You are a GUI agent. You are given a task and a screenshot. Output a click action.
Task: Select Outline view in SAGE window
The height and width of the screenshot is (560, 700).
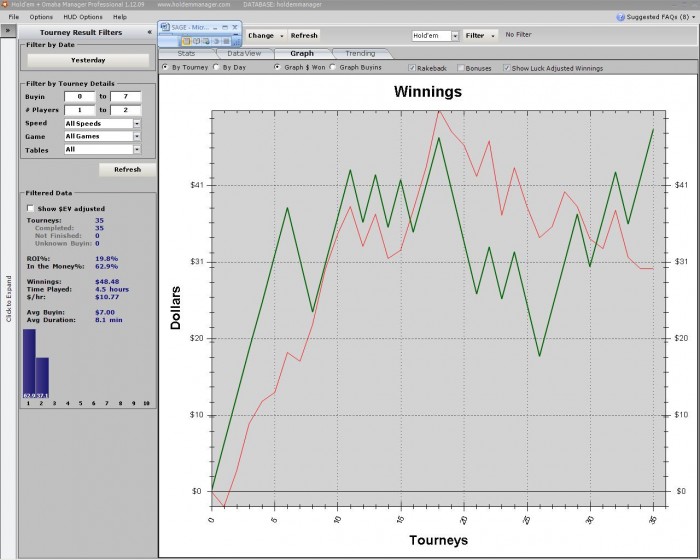pos(216,41)
